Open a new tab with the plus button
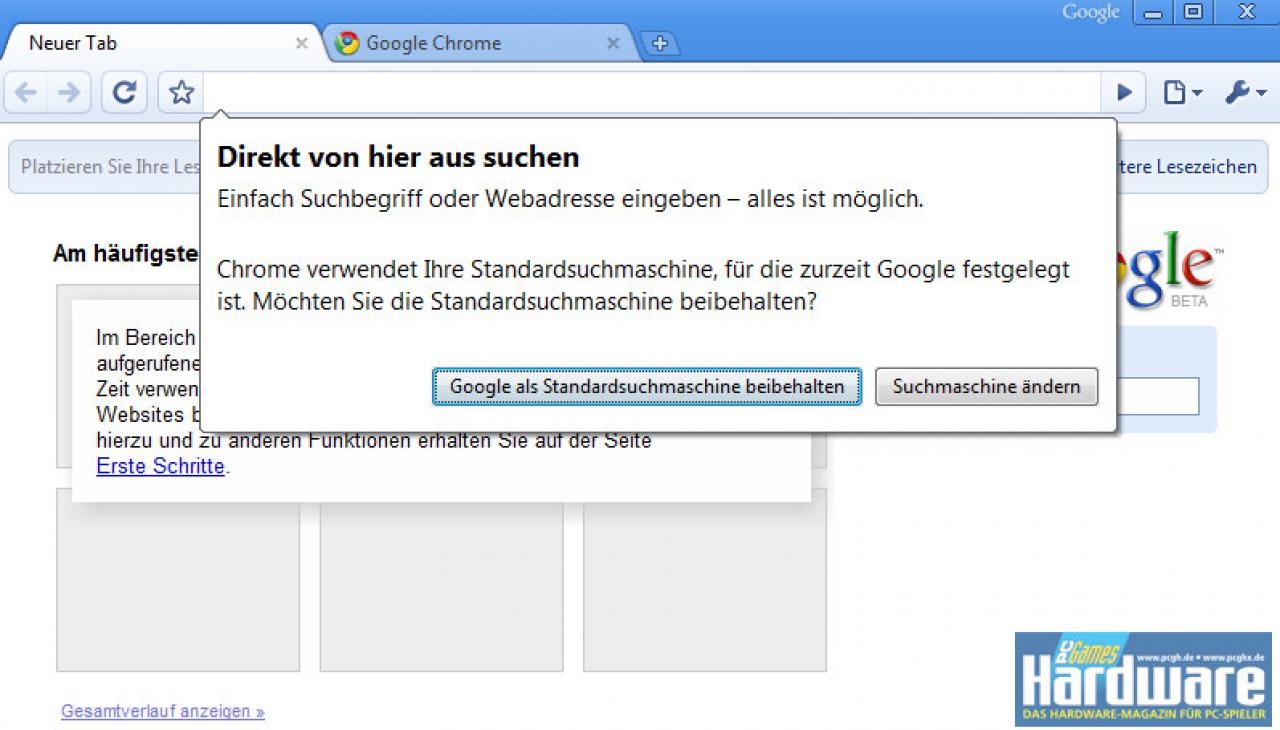1280x730 pixels. [659, 43]
